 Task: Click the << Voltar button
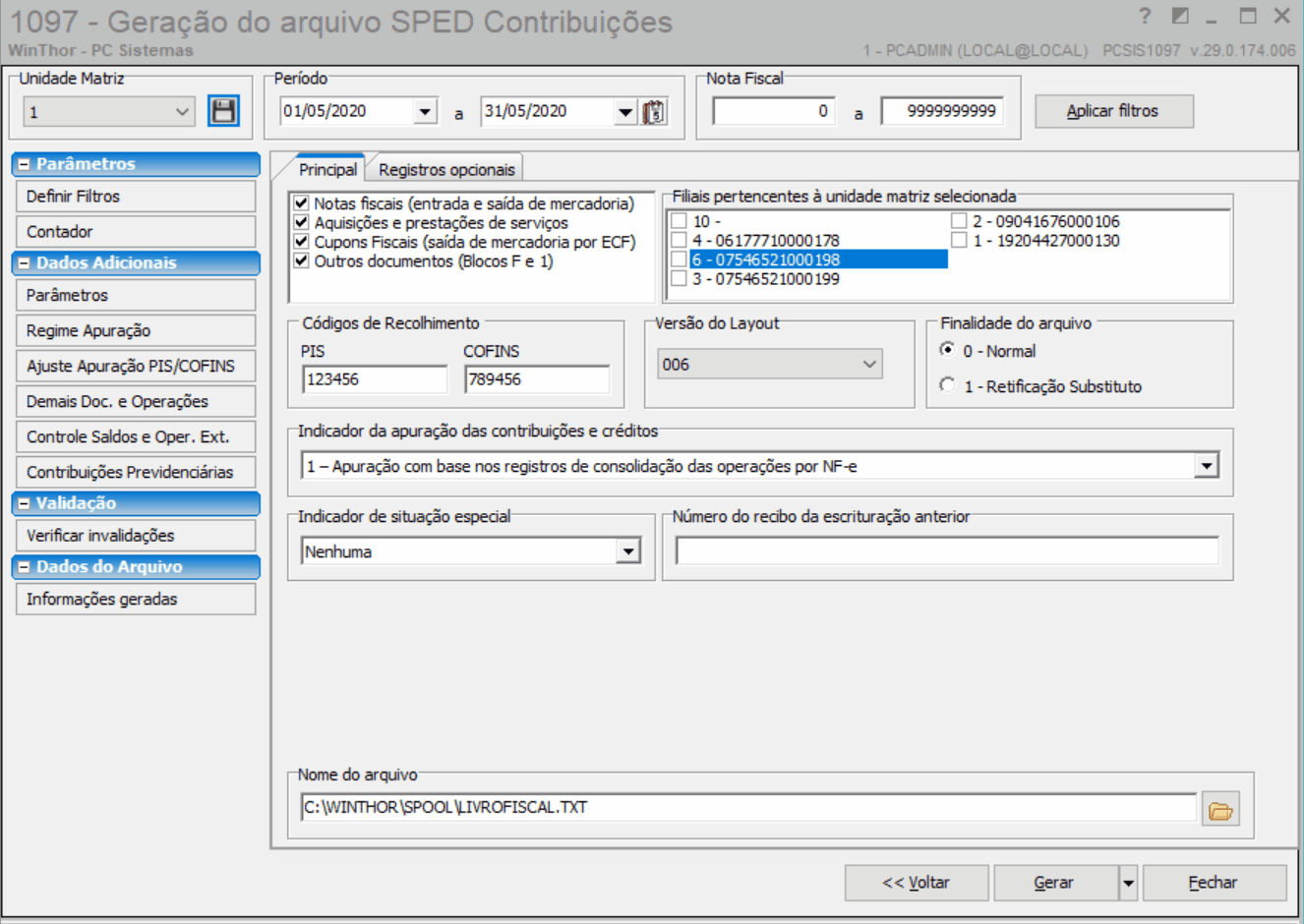tap(916, 883)
